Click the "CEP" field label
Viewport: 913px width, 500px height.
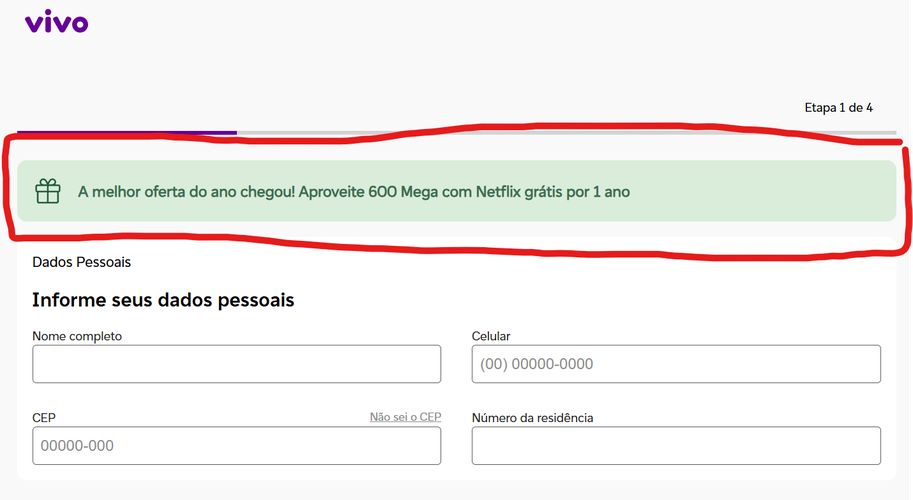(44, 417)
